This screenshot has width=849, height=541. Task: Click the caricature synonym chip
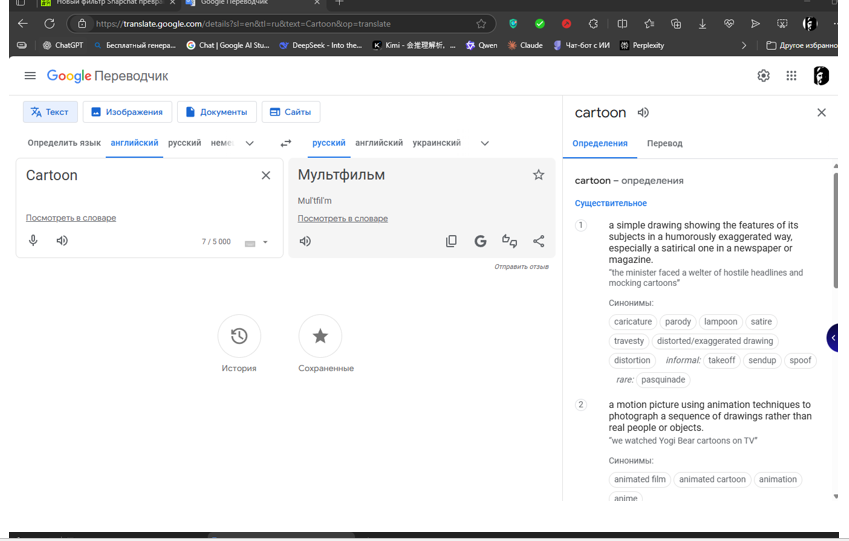tap(632, 322)
